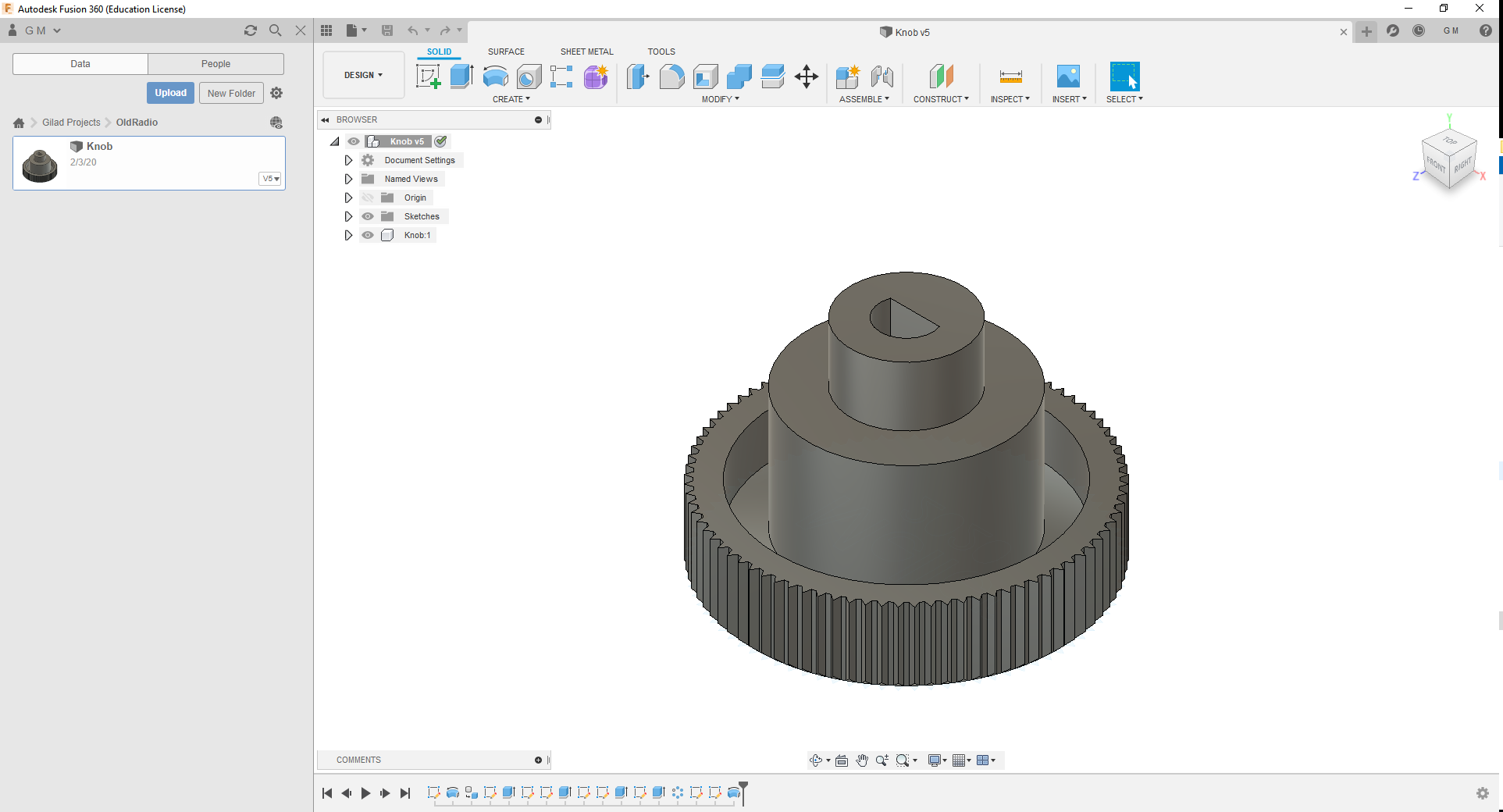Show the Origin folder

click(368, 198)
